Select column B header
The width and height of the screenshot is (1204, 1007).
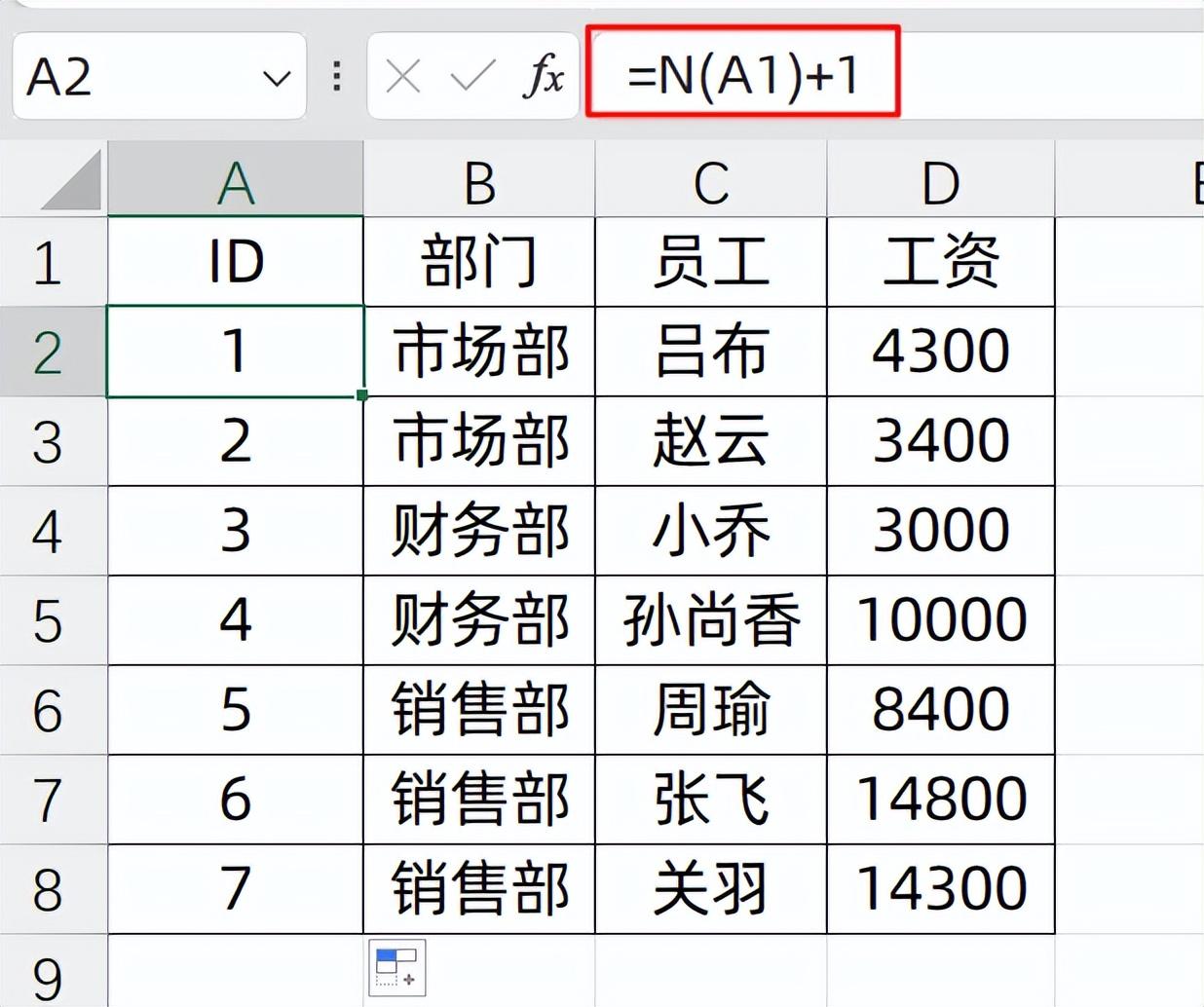coord(479,179)
